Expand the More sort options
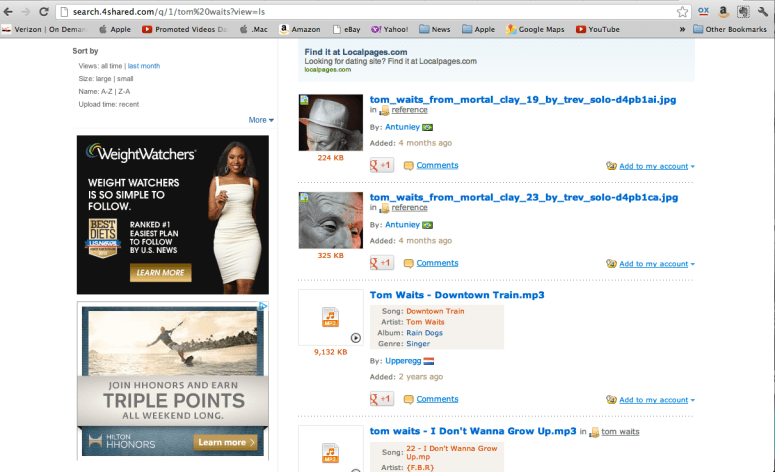The width and height of the screenshot is (775, 472). coord(261,120)
